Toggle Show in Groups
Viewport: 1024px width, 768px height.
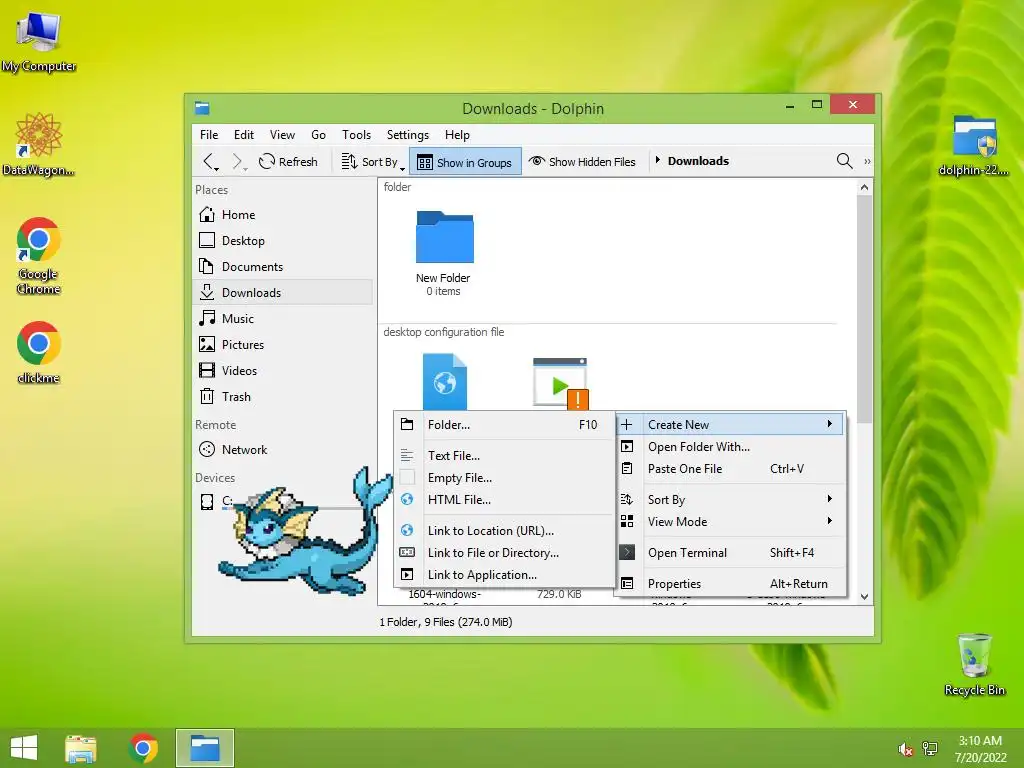point(465,162)
